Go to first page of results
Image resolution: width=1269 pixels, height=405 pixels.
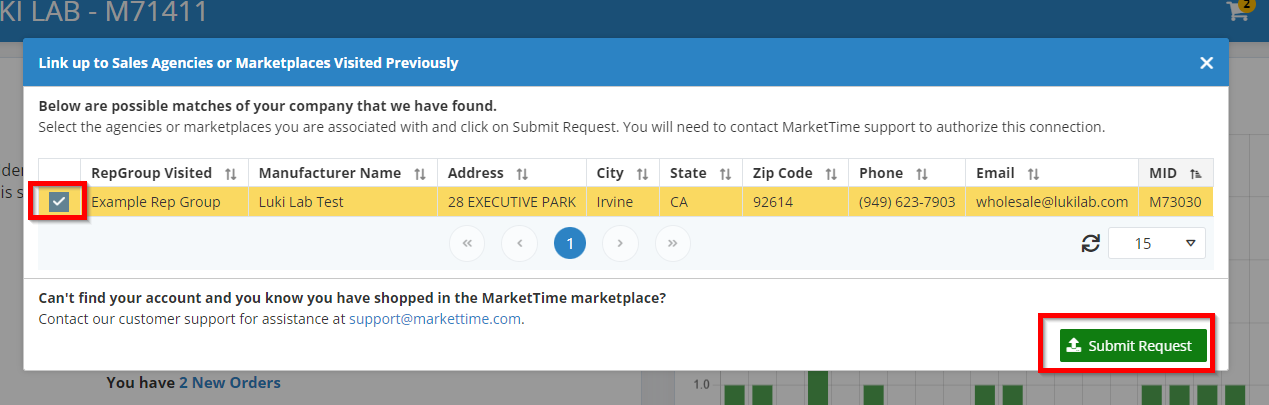pyautogui.click(x=468, y=243)
